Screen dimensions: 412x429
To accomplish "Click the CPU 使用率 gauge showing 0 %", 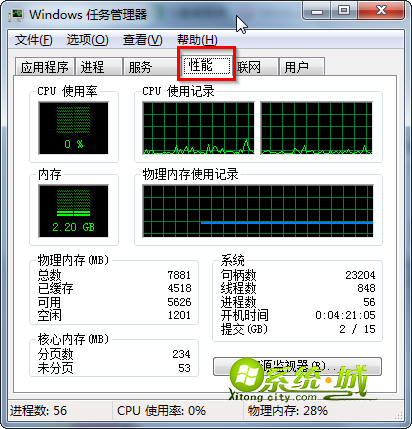I will [x=73, y=128].
